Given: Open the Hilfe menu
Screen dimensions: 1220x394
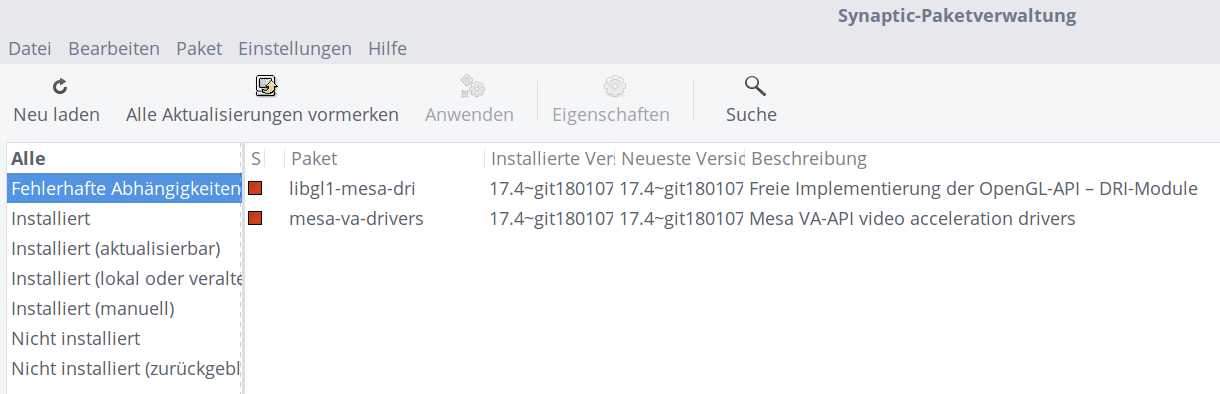Looking at the screenshot, I should (x=387, y=48).
